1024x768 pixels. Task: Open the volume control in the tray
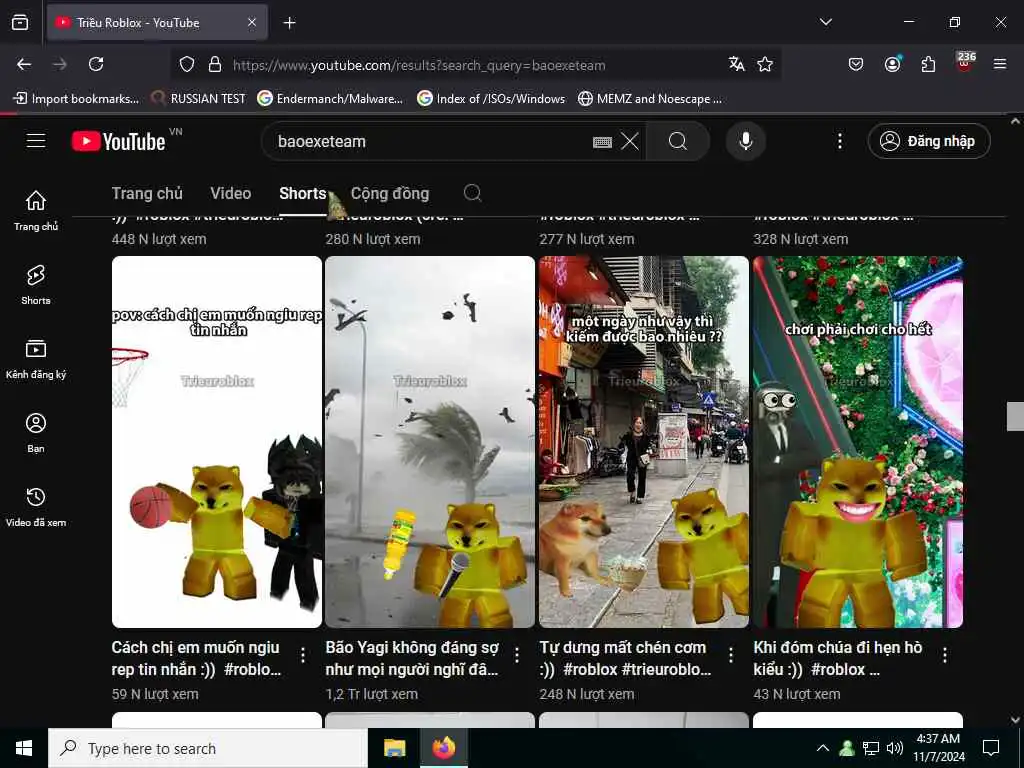point(895,748)
